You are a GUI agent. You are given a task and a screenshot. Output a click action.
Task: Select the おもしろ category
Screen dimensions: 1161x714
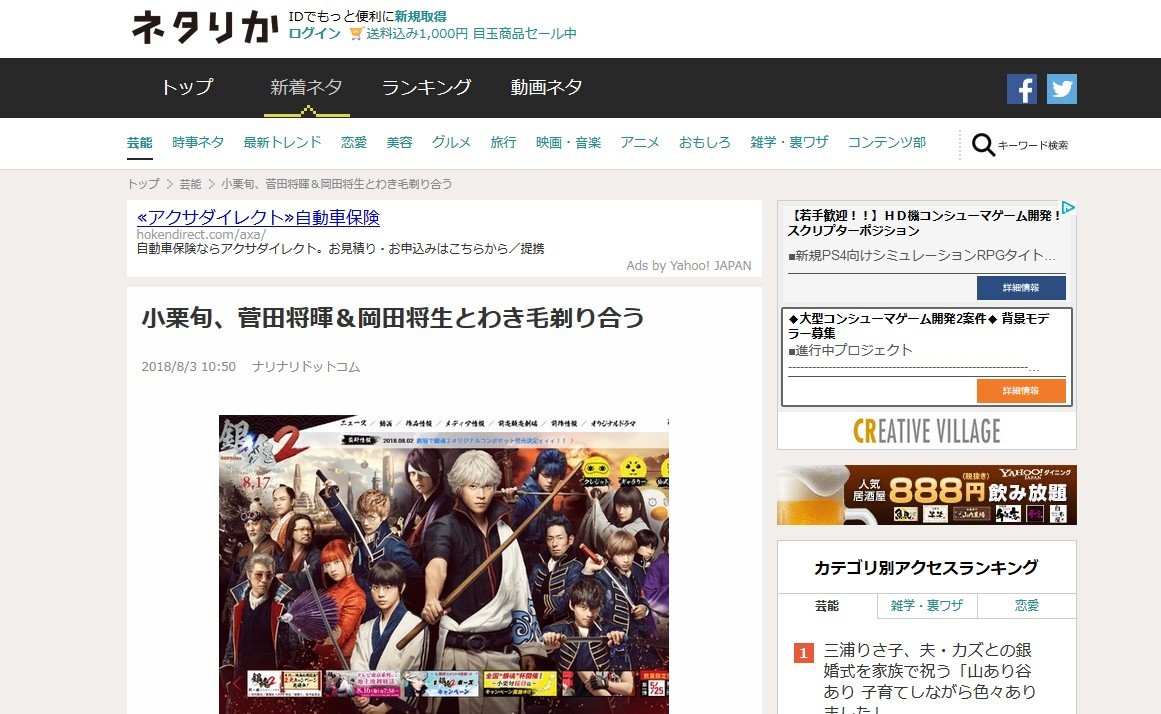(x=705, y=142)
